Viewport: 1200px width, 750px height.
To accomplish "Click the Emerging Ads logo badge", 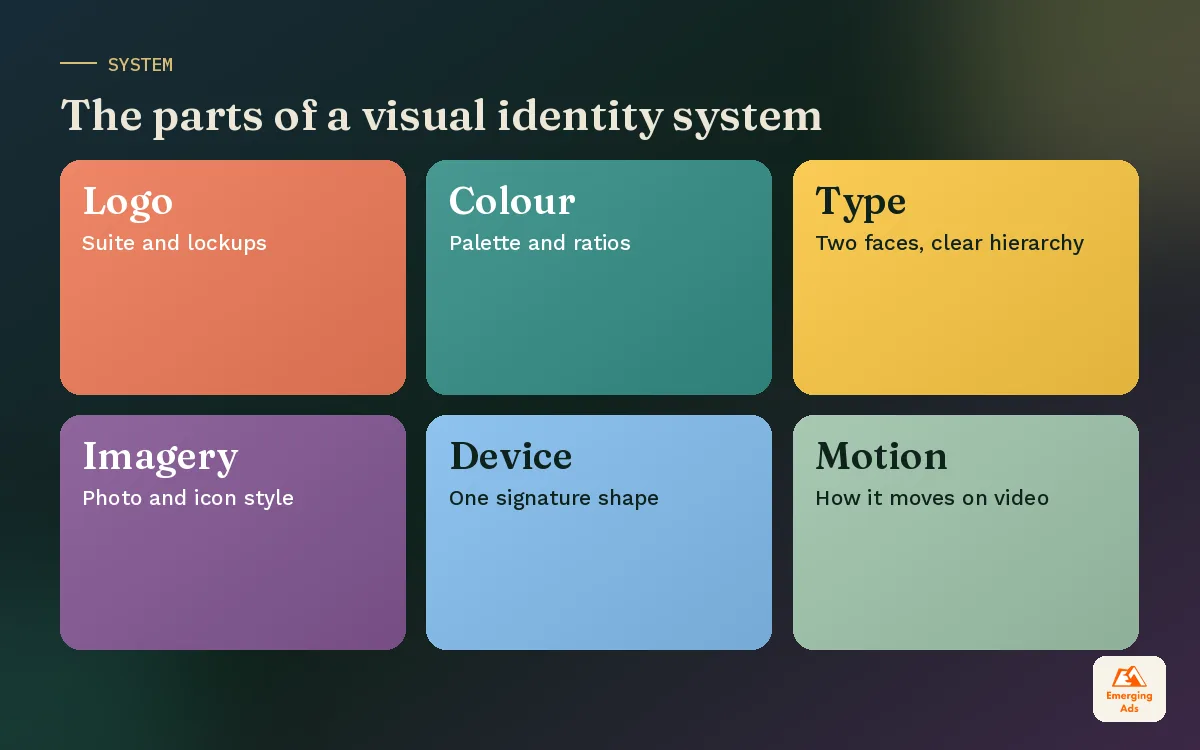I will pyautogui.click(x=1129, y=689).
